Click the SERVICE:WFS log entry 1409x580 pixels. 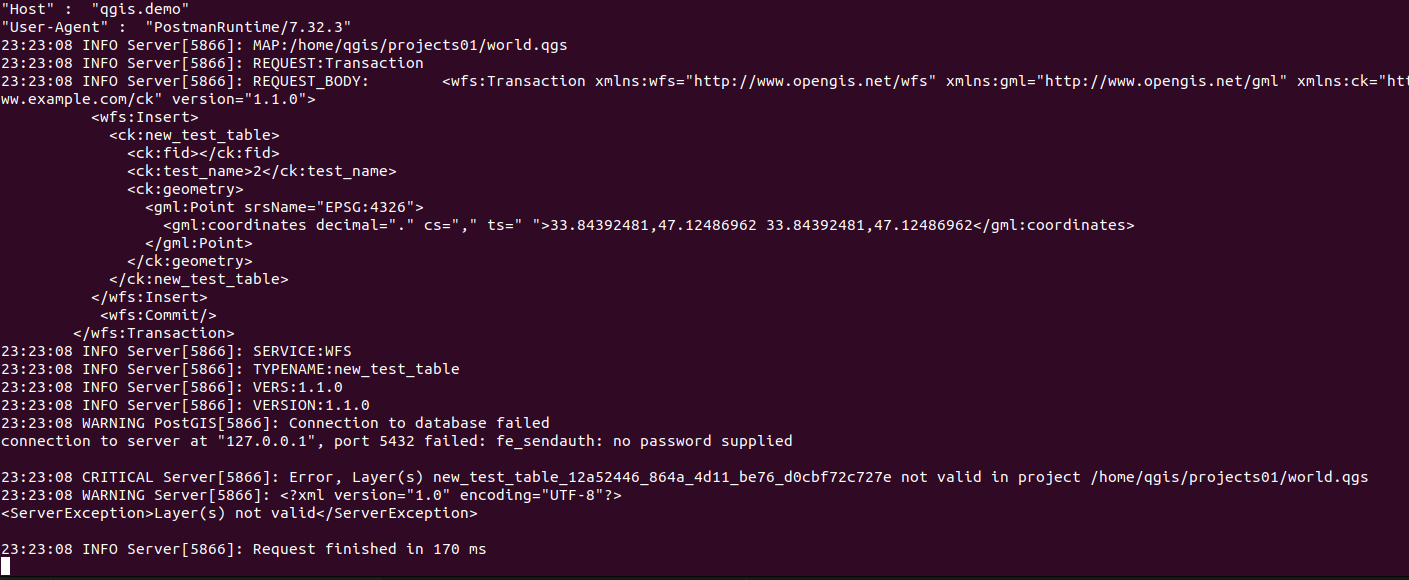[x=302, y=351]
